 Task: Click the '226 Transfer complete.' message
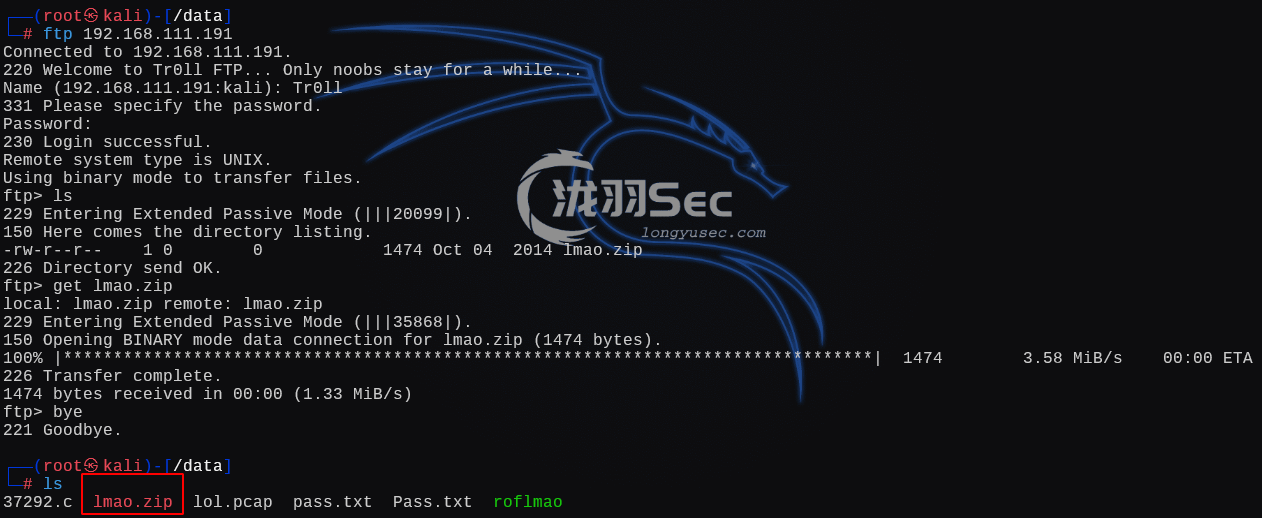coord(113,376)
